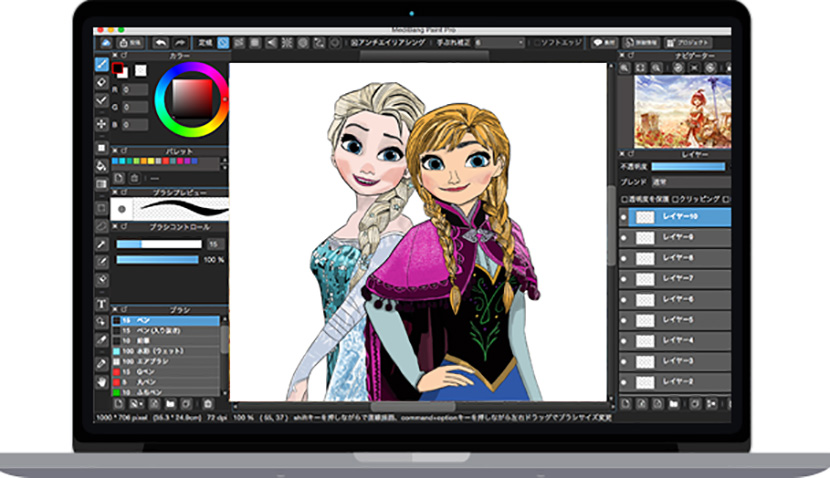Image resolution: width=830 pixels, height=478 pixels.
Task: Toggle the protect transparency checkbox
Action: [x=625, y=200]
